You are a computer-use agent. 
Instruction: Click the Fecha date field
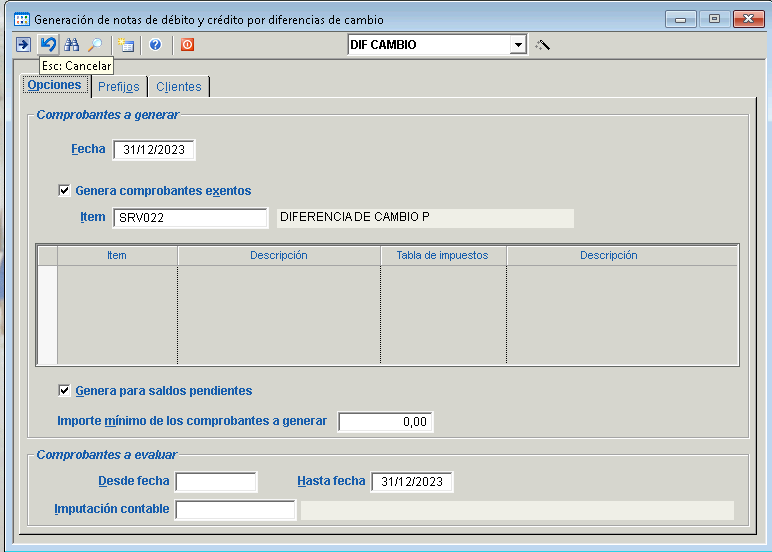point(154,150)
